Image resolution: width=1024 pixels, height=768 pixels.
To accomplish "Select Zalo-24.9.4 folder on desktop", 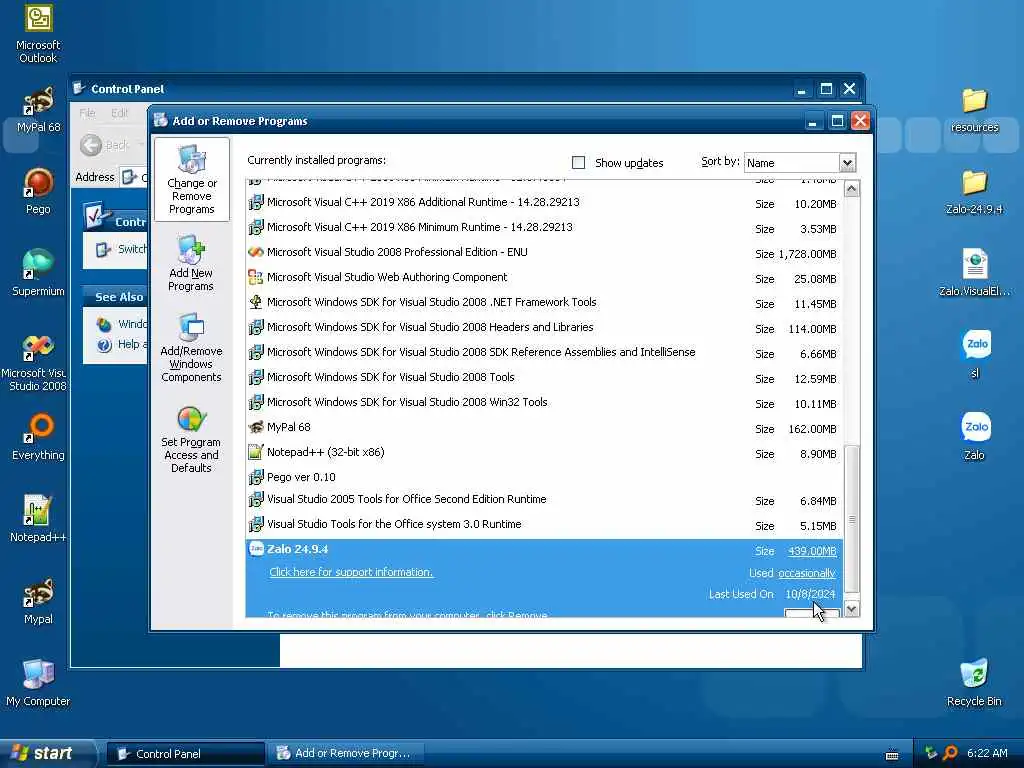I will [974, 192].
